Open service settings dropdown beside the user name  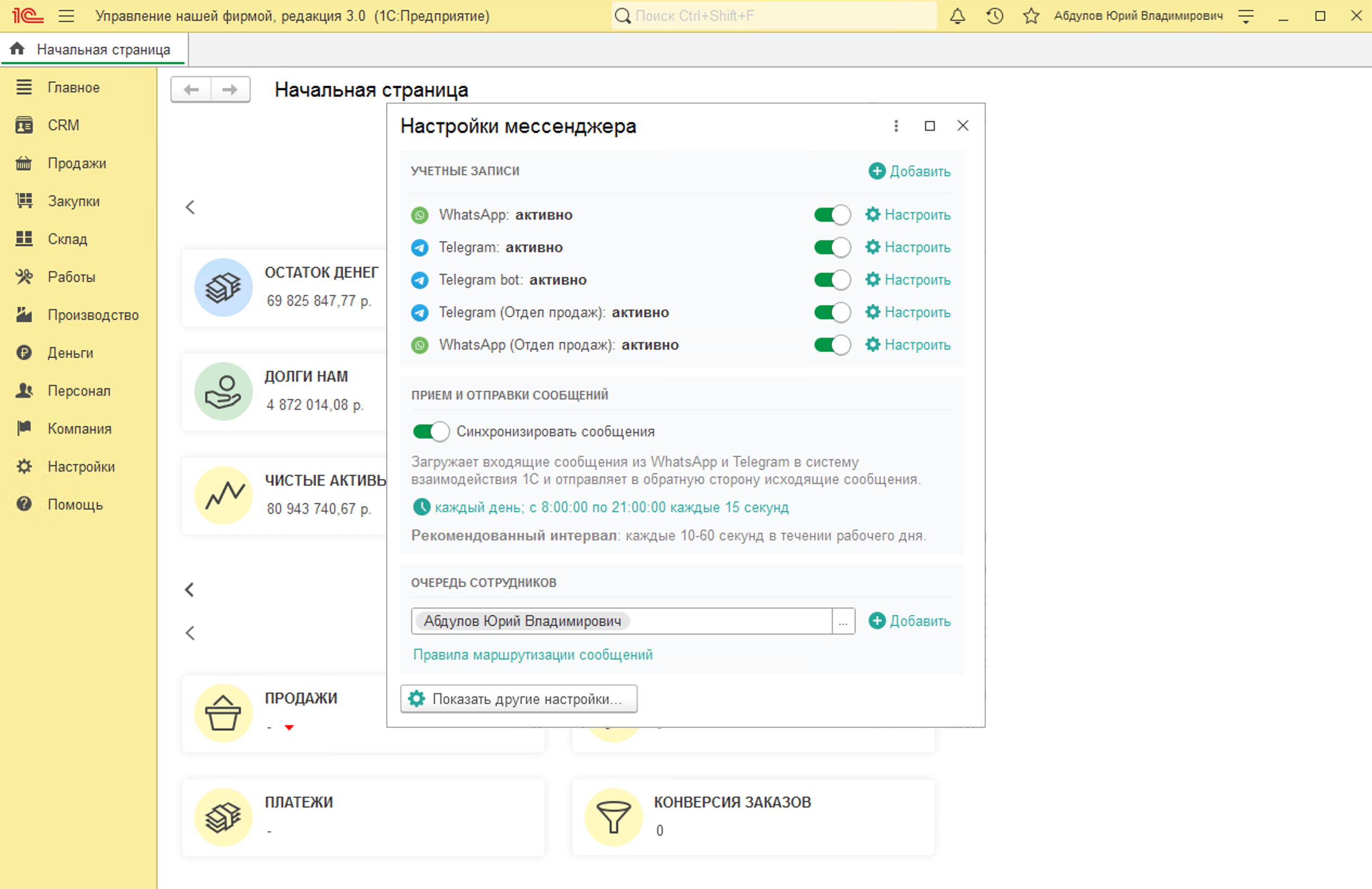click(x=1246, y=16)
